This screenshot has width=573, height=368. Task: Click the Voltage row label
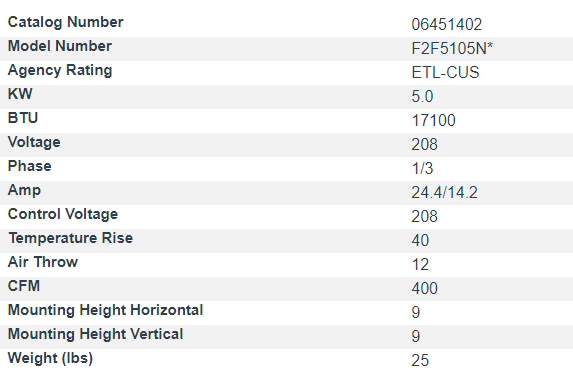coord(34,142)
